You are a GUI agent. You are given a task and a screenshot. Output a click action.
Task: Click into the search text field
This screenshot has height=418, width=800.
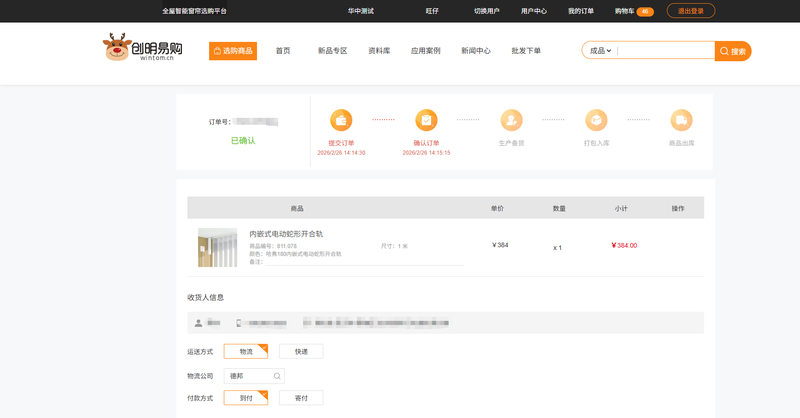665,51
